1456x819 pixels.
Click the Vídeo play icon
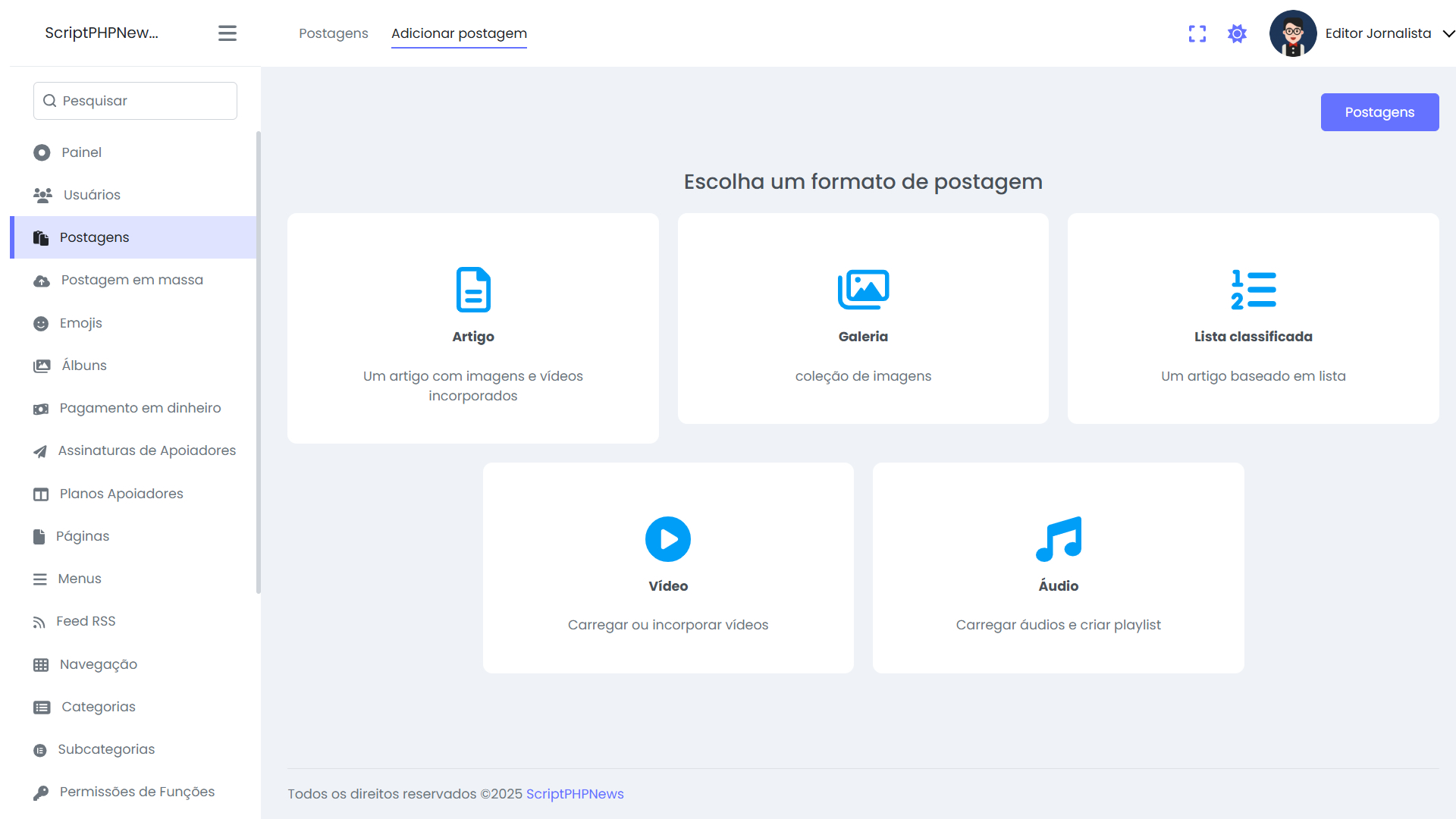667,539
